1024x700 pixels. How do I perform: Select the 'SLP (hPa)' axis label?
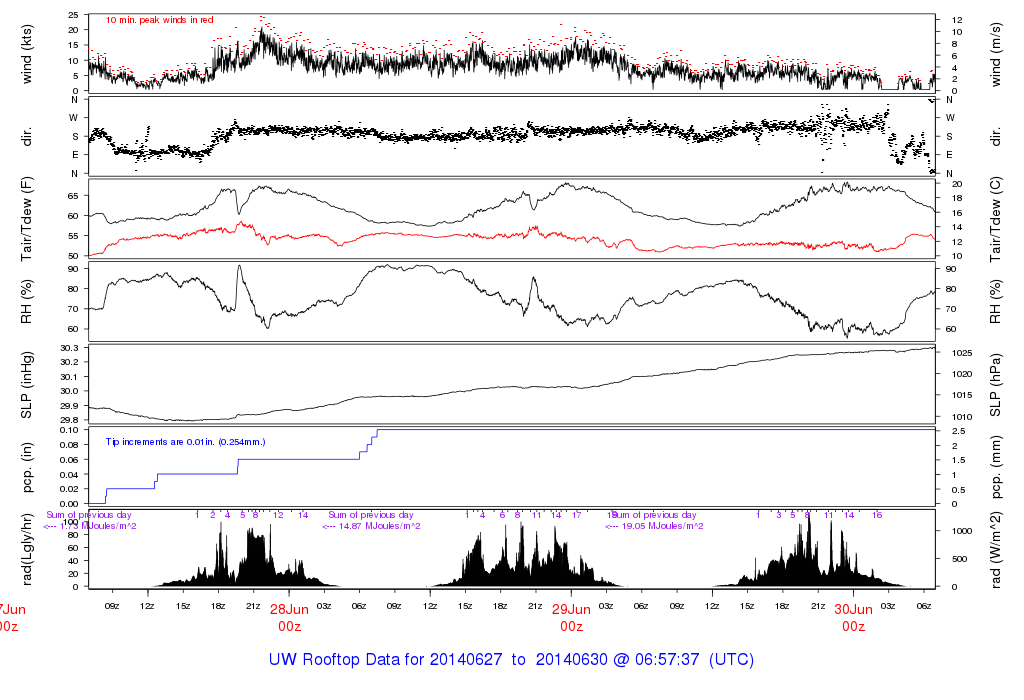995,385
